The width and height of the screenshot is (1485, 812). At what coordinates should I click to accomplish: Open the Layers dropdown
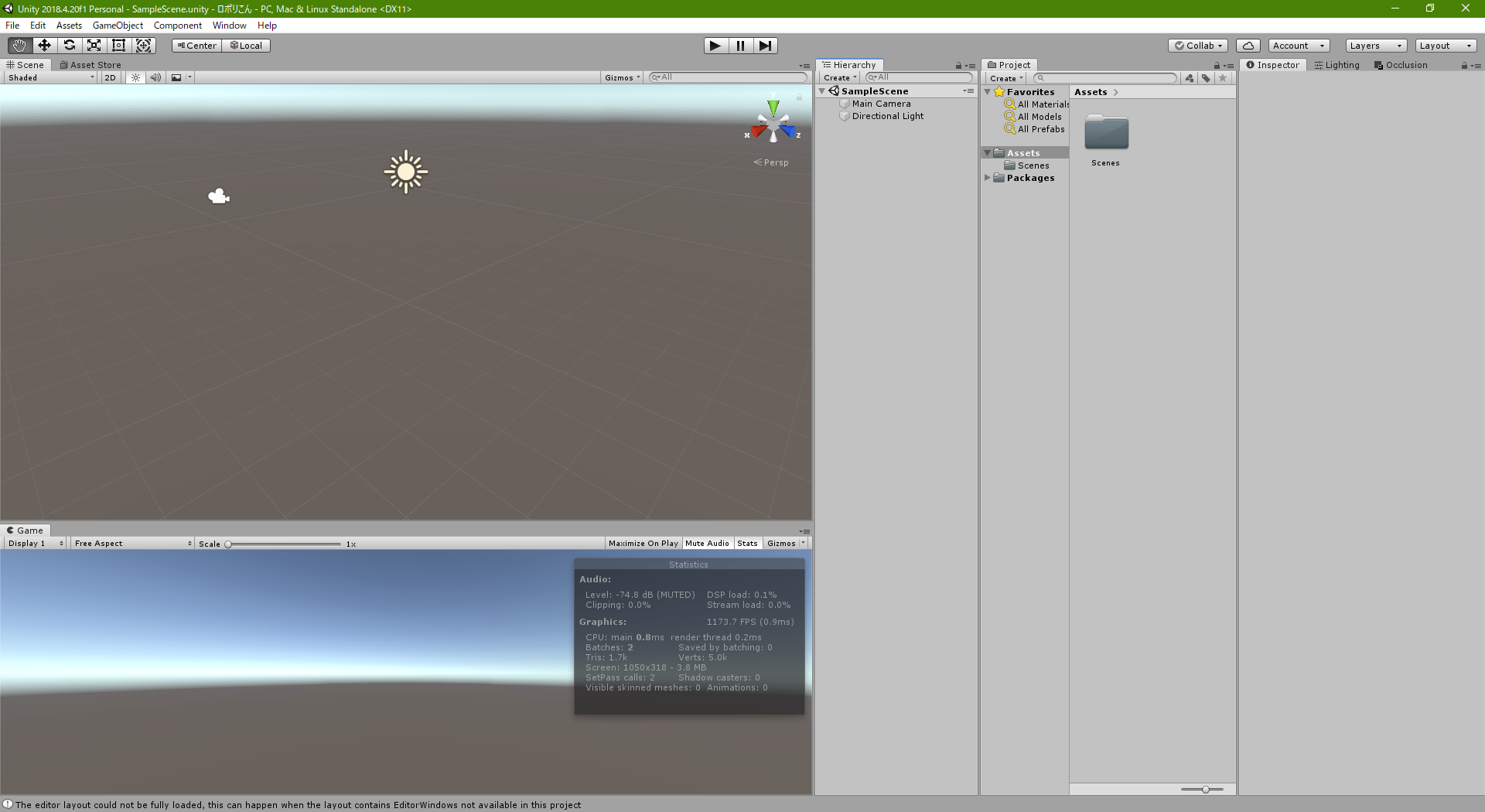click(1375, 46)
